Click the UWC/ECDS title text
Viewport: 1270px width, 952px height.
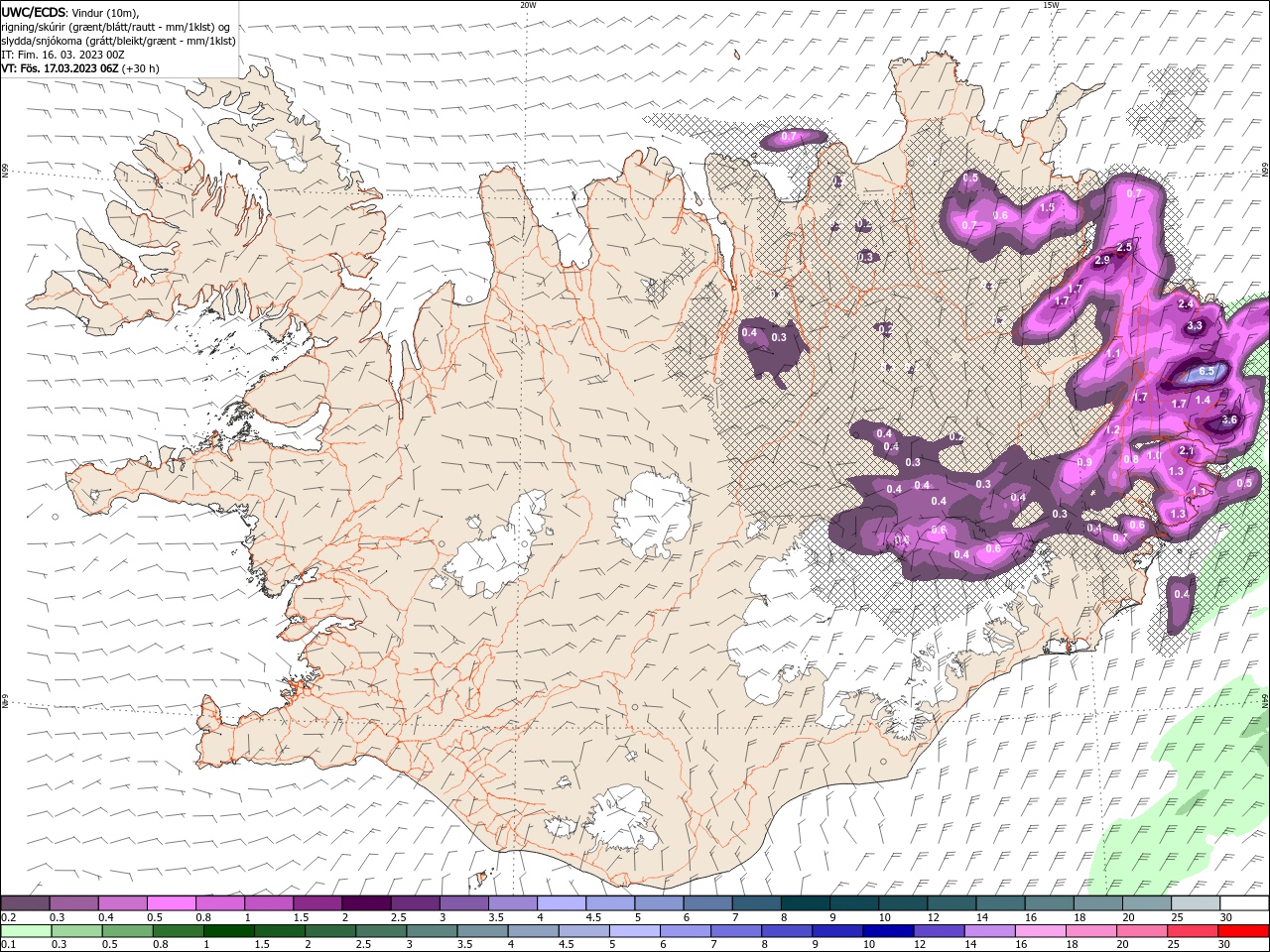click(33, 12)
